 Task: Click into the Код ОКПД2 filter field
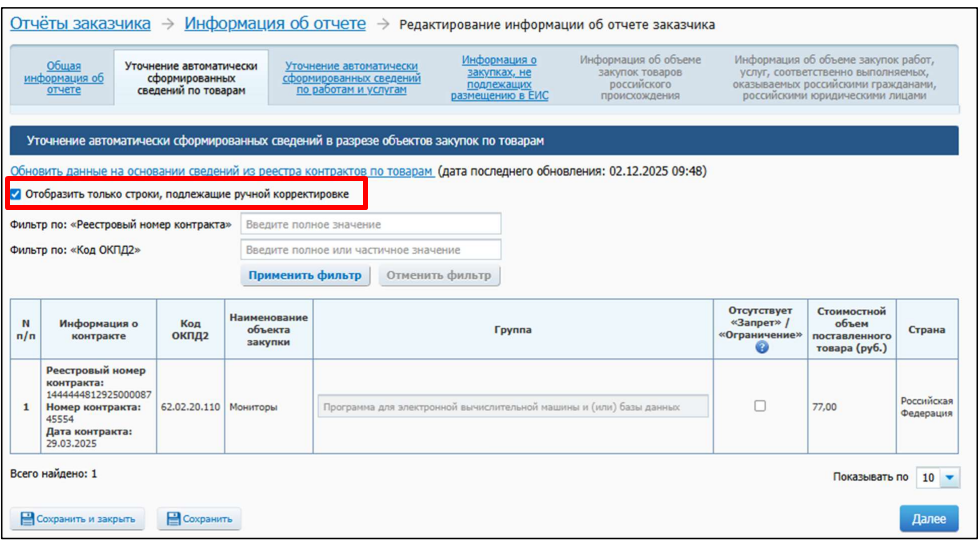coord(371,250)
